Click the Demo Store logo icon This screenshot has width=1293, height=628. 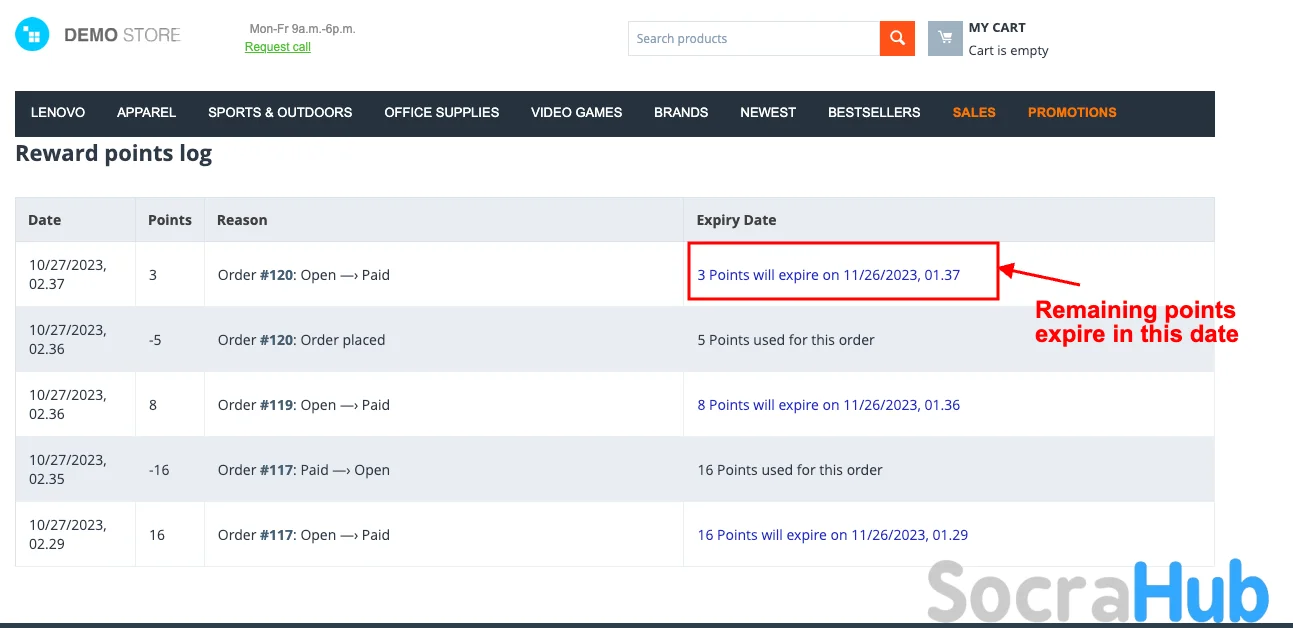[32, 35]
